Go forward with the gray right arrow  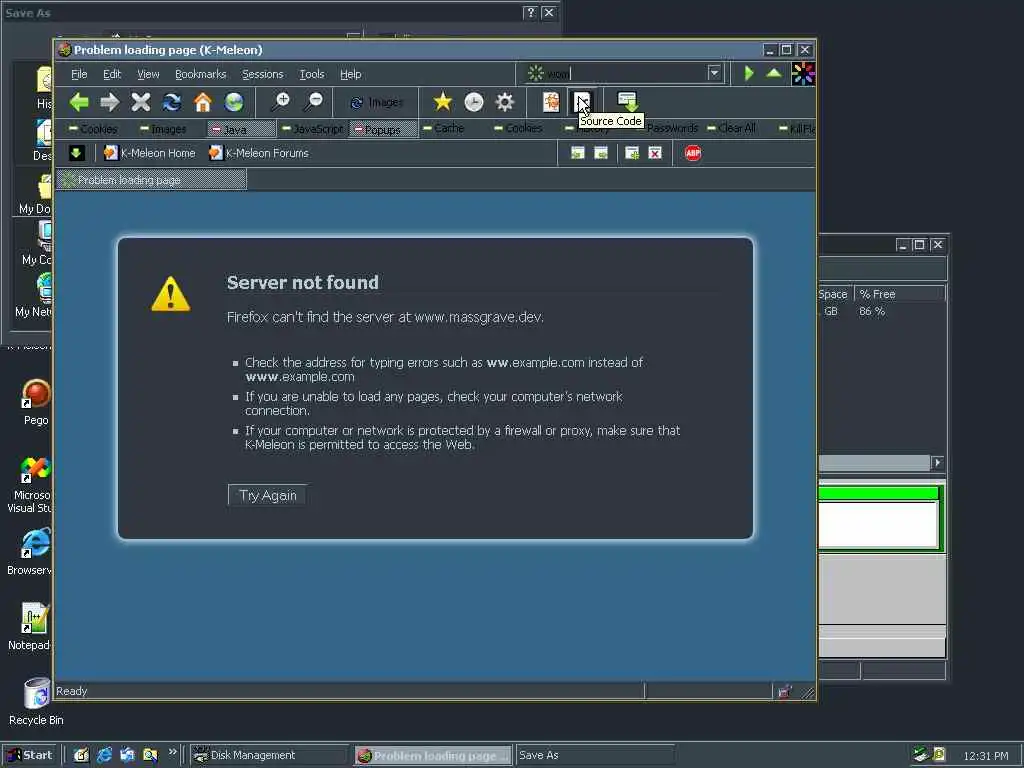[x=110, y=102]
